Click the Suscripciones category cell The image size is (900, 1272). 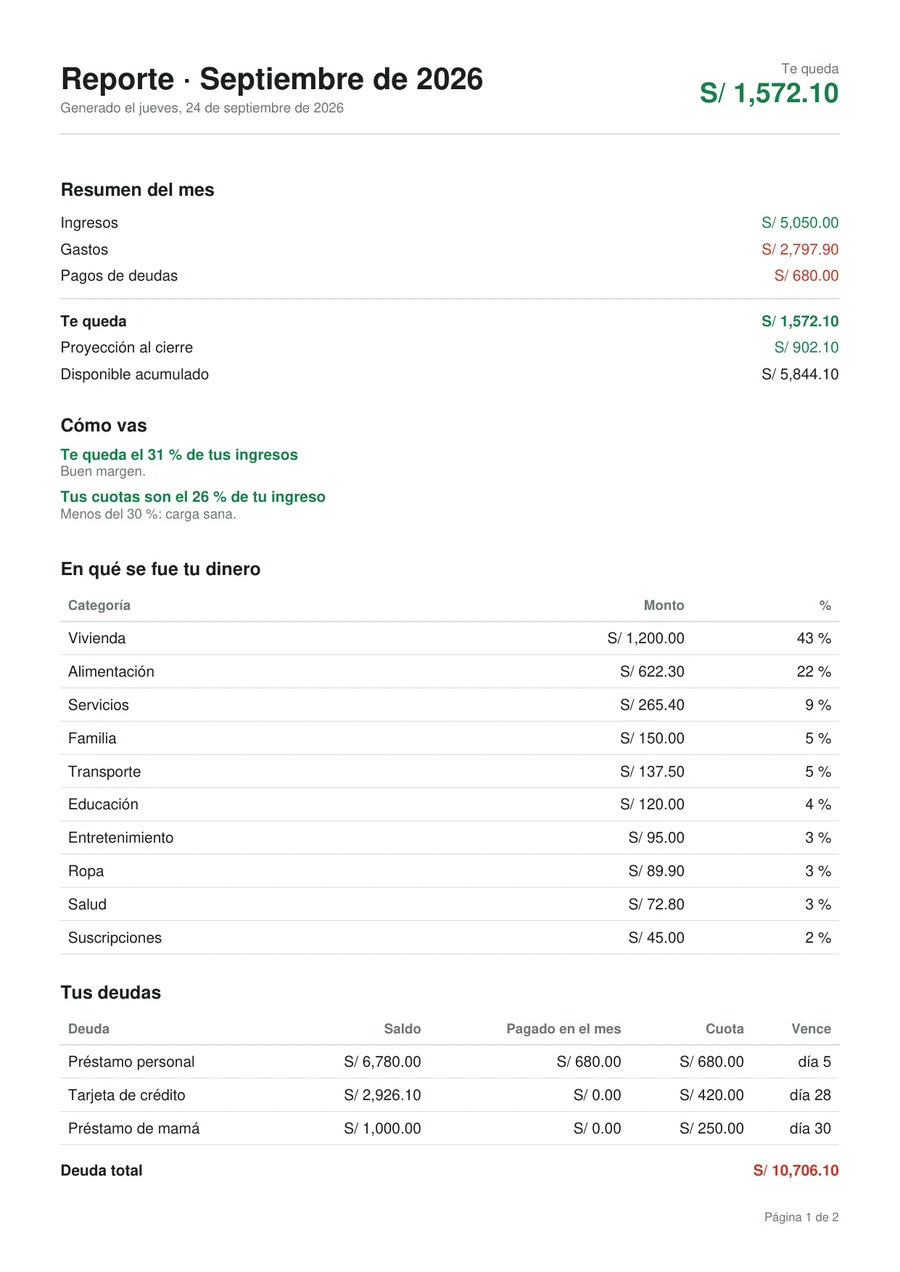pyautogui.click(x=115, y=938)
